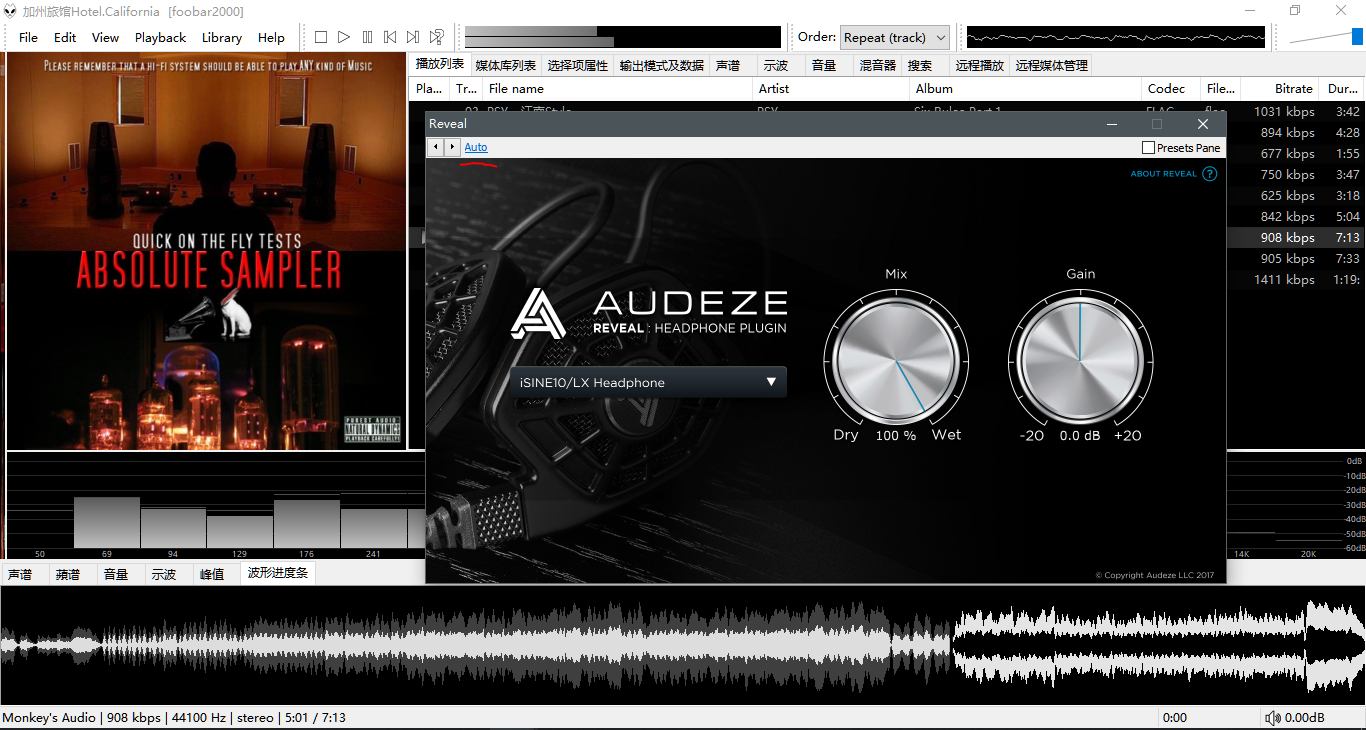The width and height of the screenshot is (1366, 730).
Task: Start playback with the Play icon
Action: click(344, 37)
